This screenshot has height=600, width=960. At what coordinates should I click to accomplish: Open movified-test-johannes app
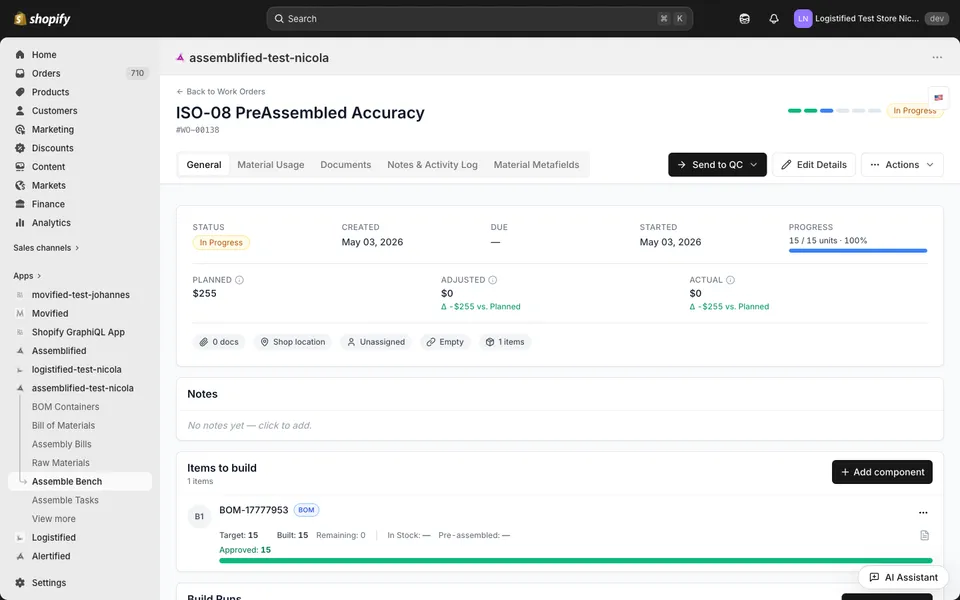80,294
